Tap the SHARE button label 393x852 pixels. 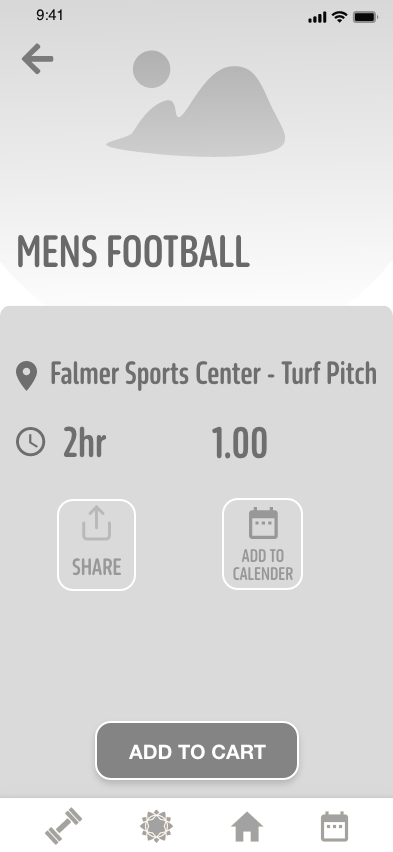(96, 567)
